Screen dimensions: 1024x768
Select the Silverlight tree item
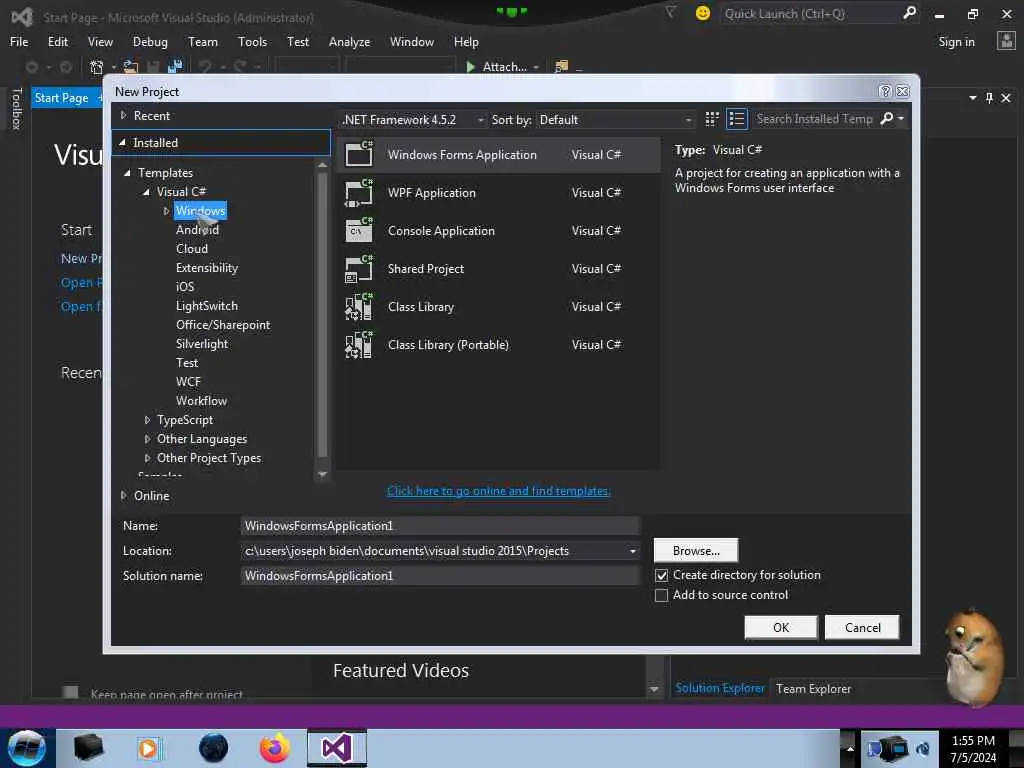[202, 344]
